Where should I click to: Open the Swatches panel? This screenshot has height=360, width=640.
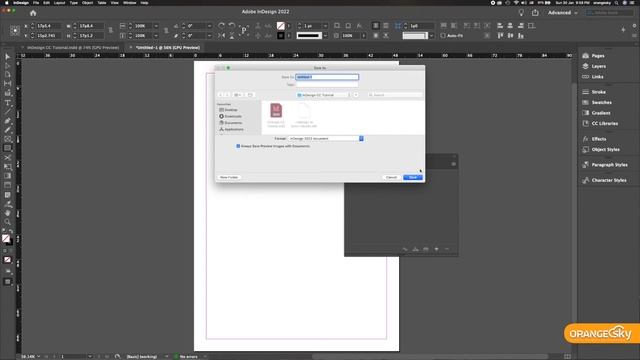(601, 102)
